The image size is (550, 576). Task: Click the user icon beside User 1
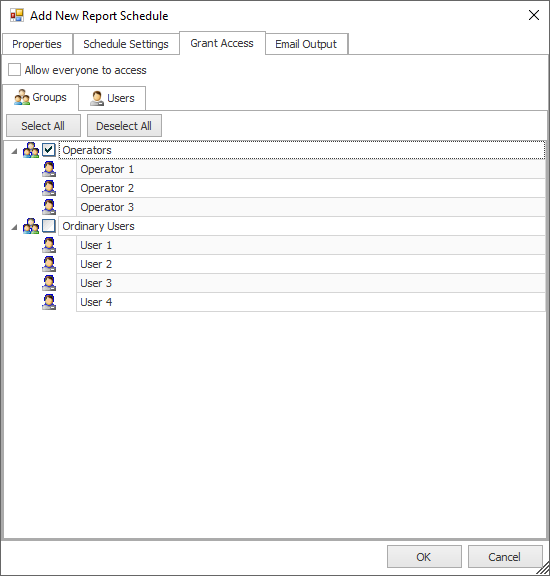49,245
